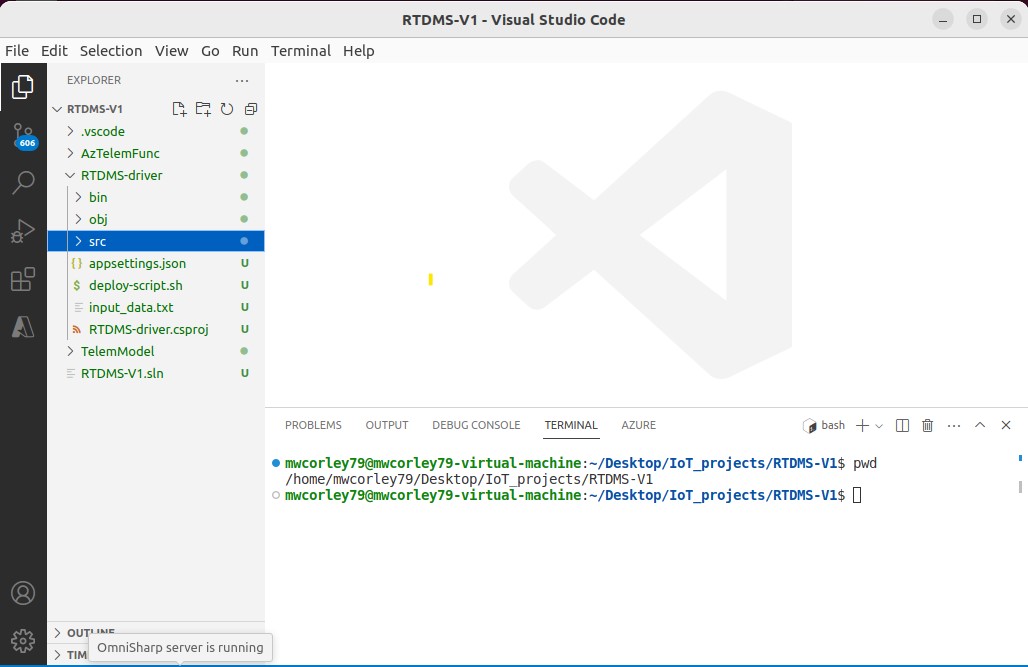This screenshot has width=1028, height=667.
Task: Split the terminal pane
Action: click(902, 426)
